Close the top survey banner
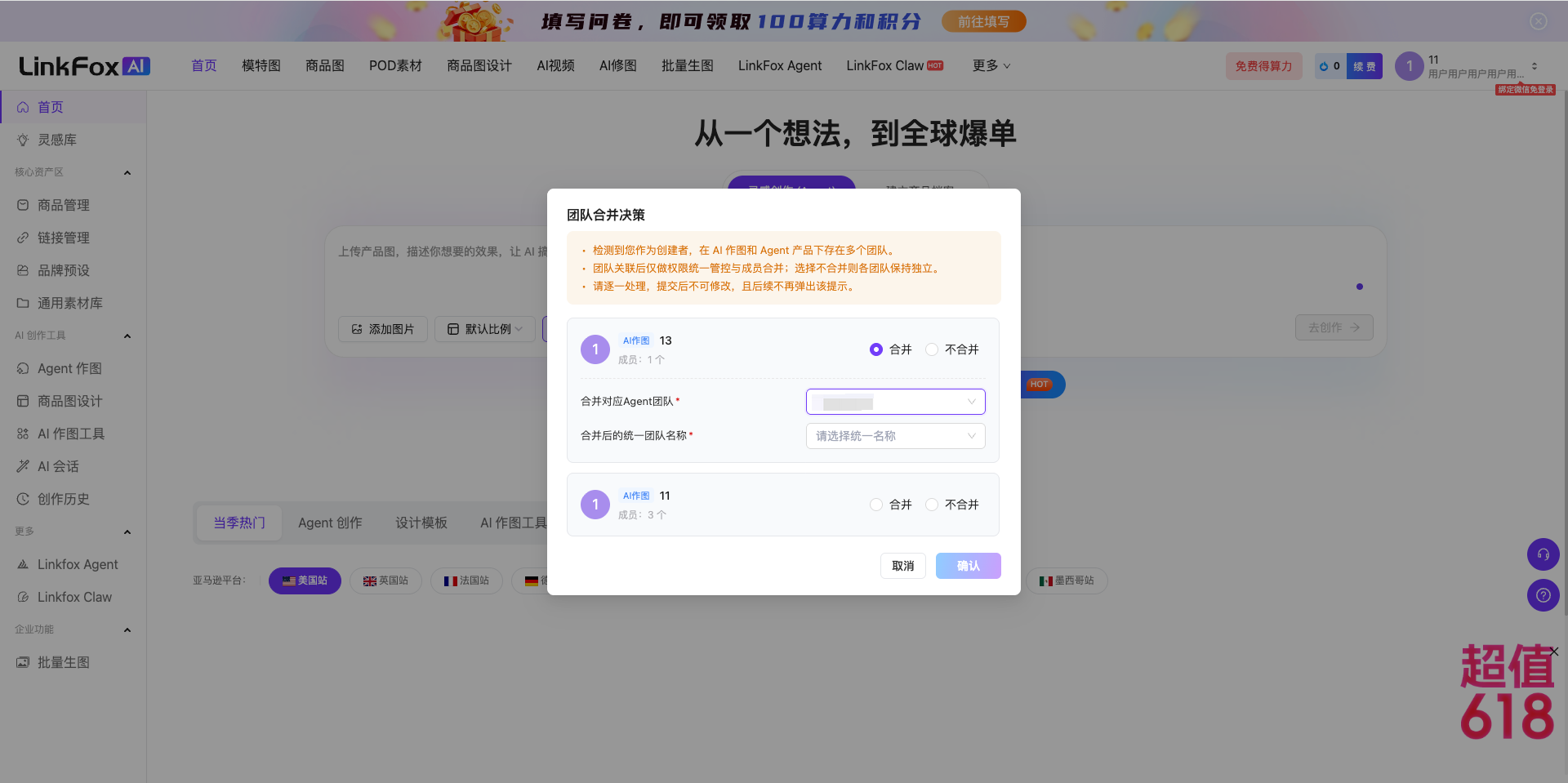The image size is (1568, 783). 1539,21
